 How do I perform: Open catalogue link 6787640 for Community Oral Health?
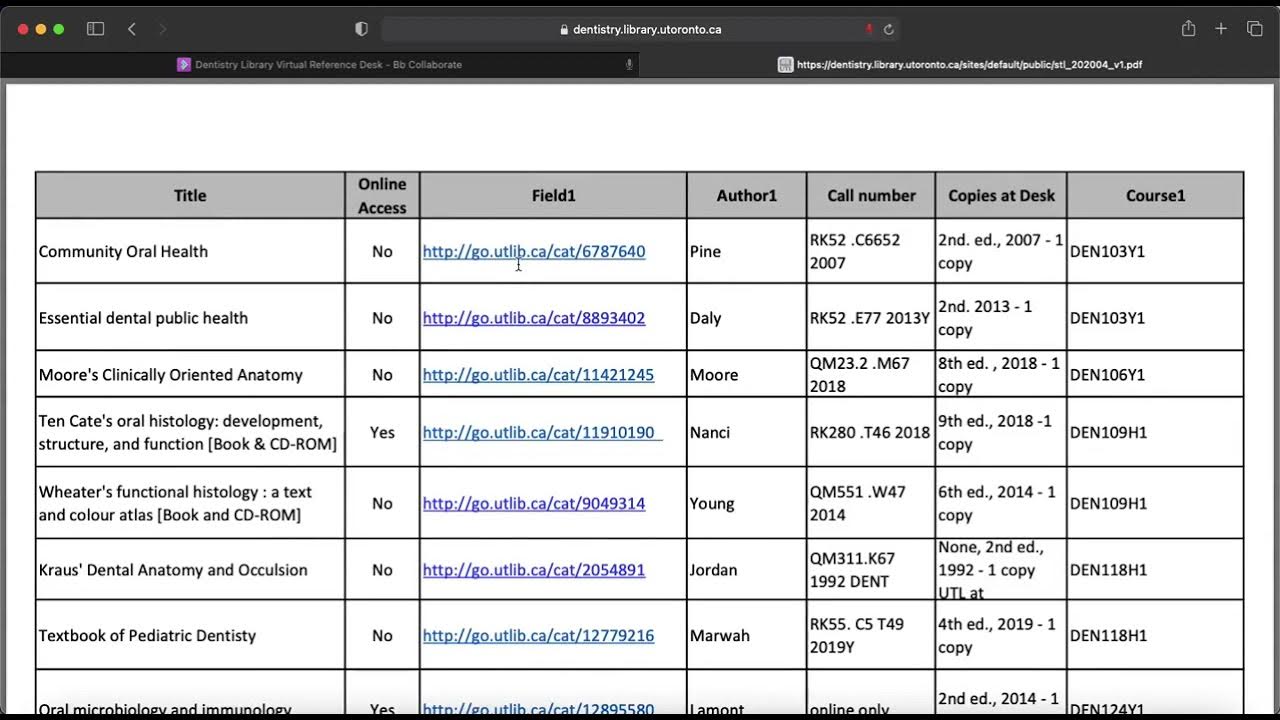[534, 252]
